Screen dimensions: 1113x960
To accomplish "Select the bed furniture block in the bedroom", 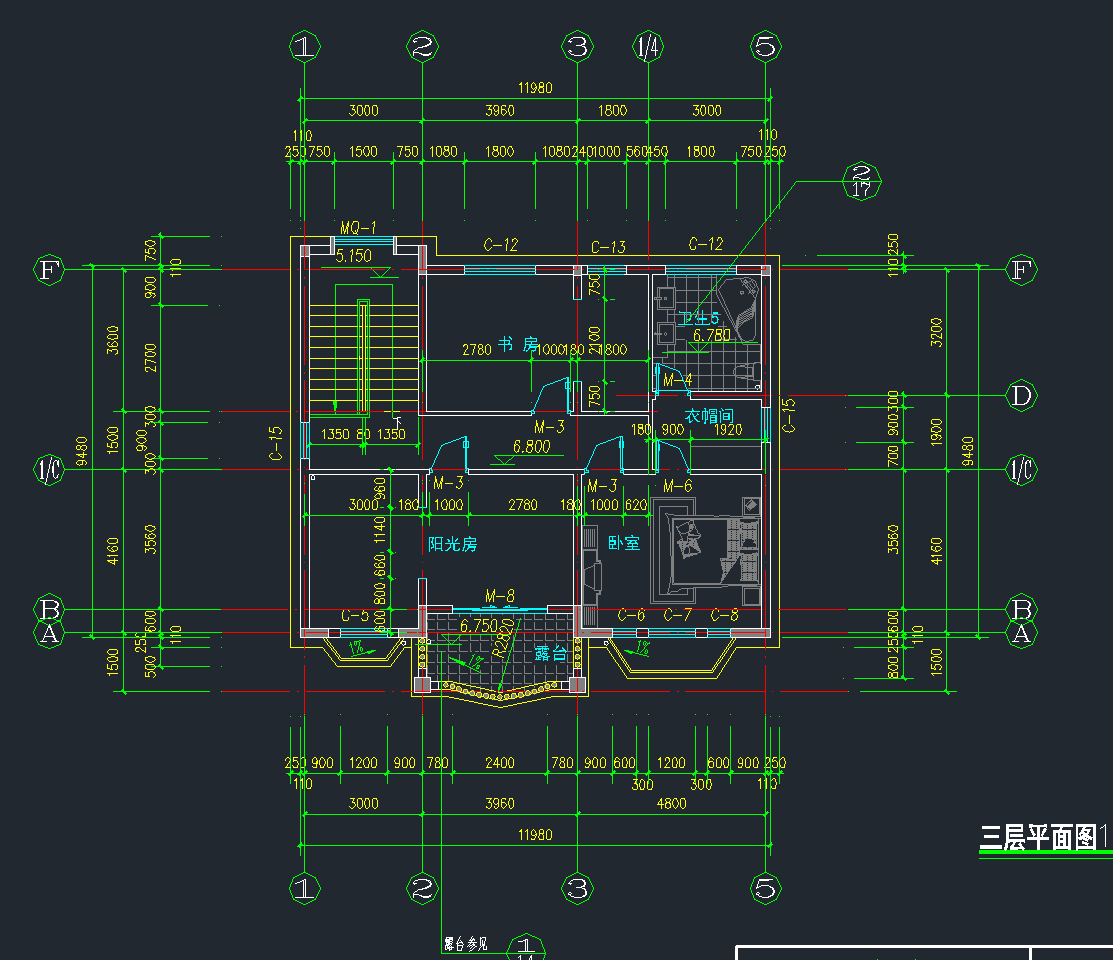I will (708, 546).
